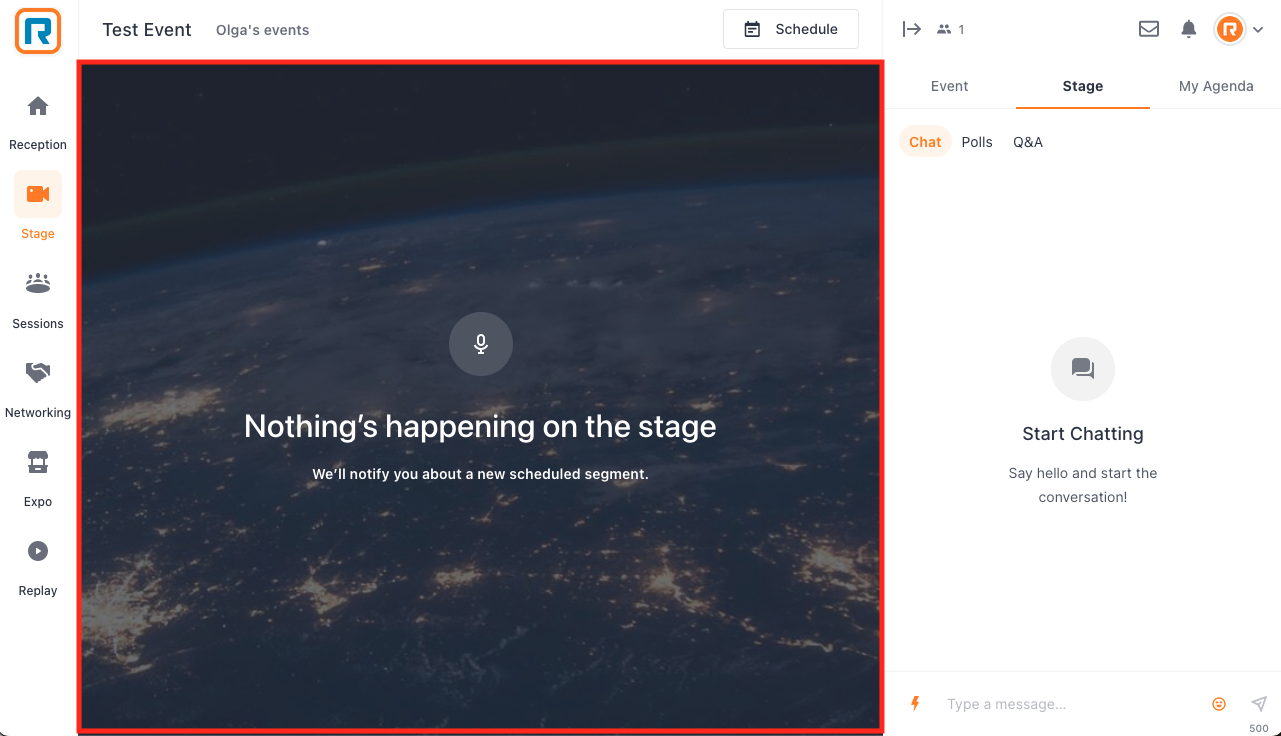View the attendees count icon
1281x736 pixels.
944,29
